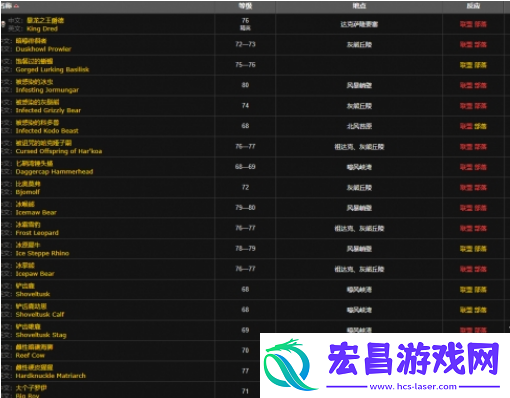Click the level value 78—79
510x398 pixels.
point(245,248)
